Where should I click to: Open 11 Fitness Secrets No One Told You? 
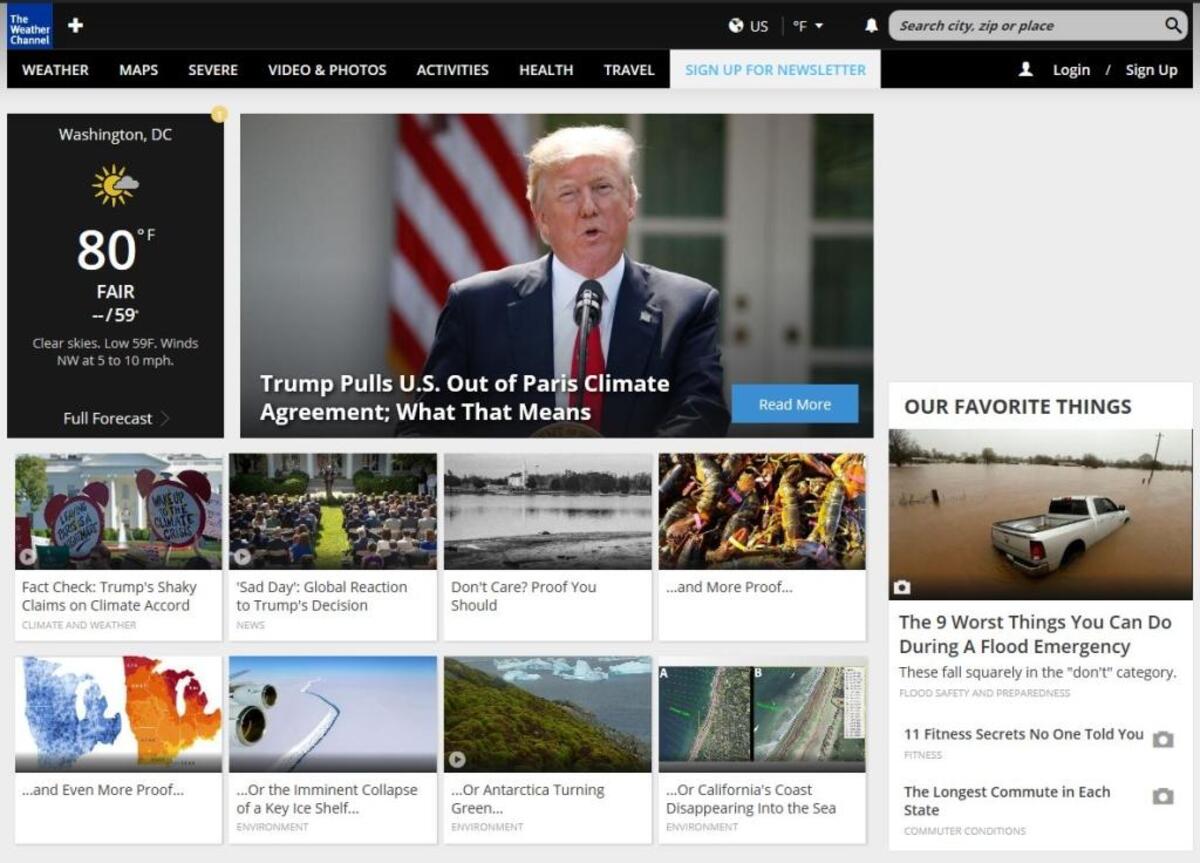1024,734
